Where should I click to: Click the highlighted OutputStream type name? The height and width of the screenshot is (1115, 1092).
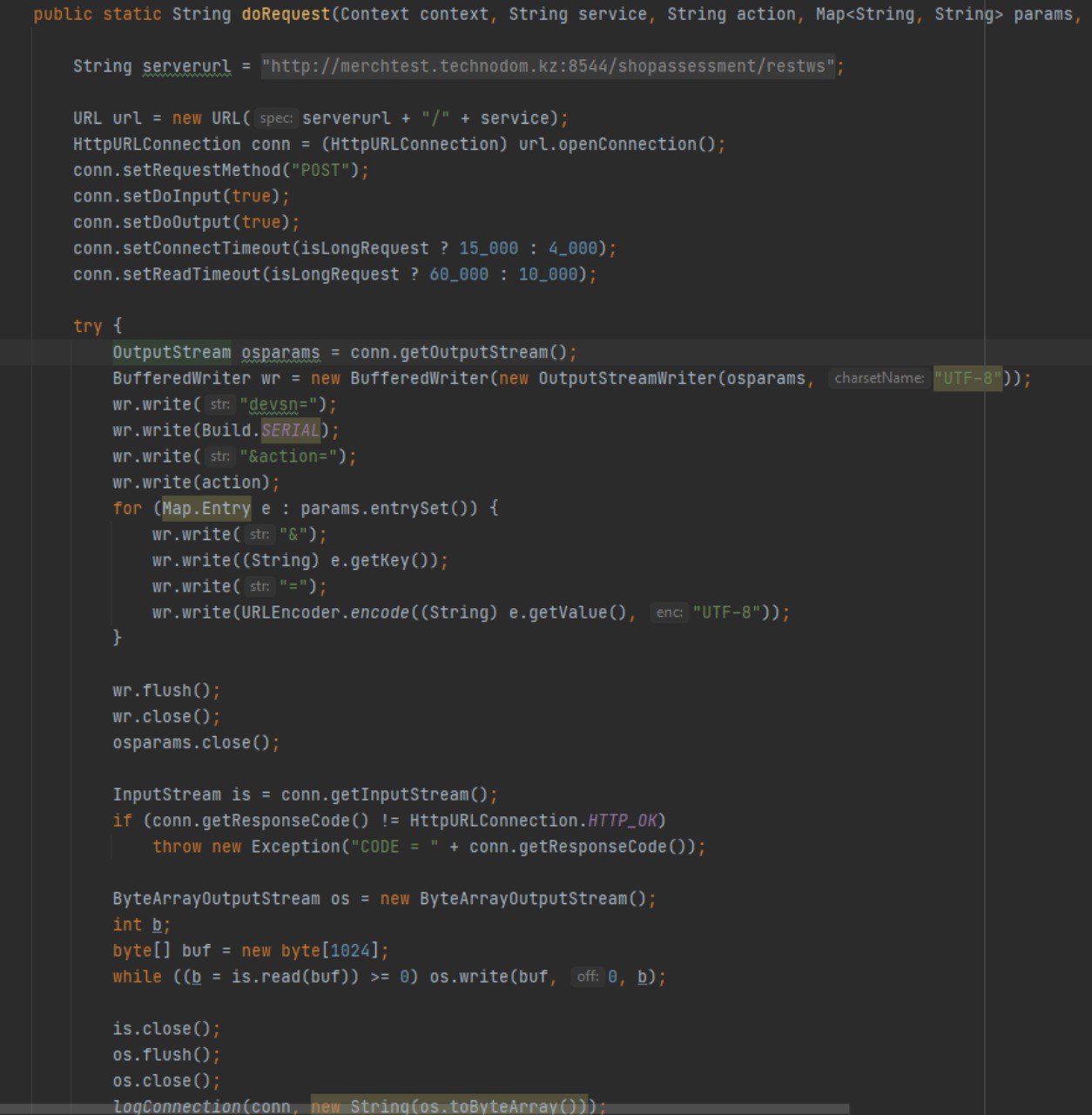(172, 353)
